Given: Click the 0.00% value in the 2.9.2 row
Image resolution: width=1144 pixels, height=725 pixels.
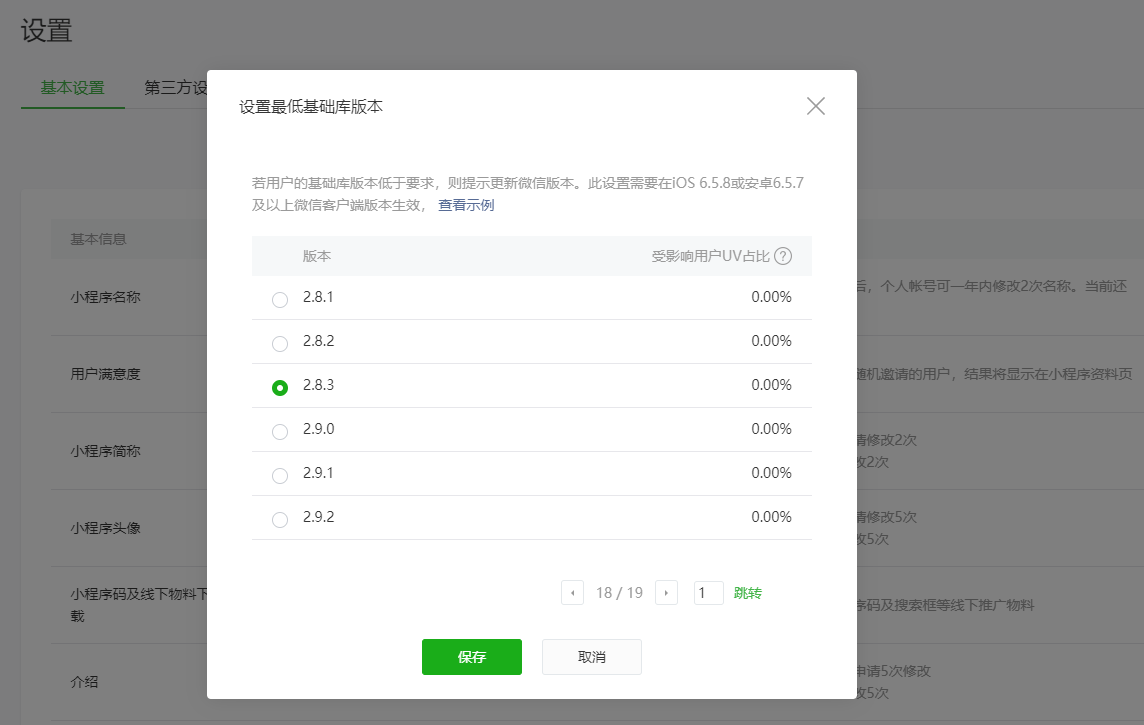Looking at the screenshot, I should pos(771,516).
